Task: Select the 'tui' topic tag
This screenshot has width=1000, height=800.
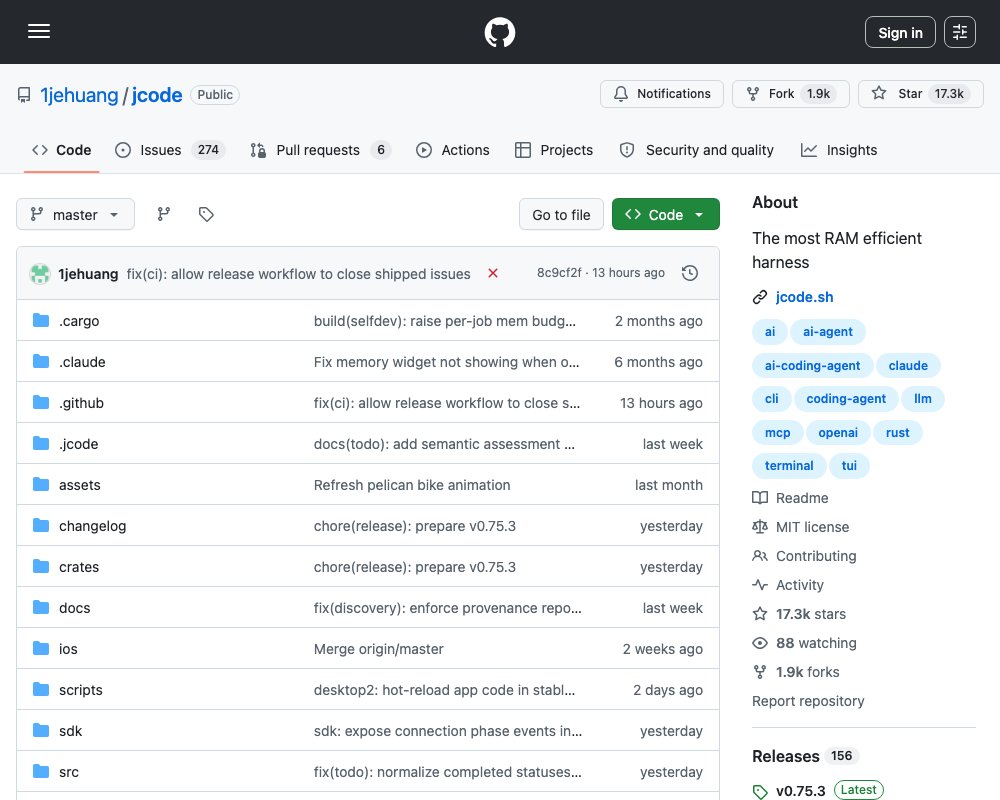Action: (849, 466)
